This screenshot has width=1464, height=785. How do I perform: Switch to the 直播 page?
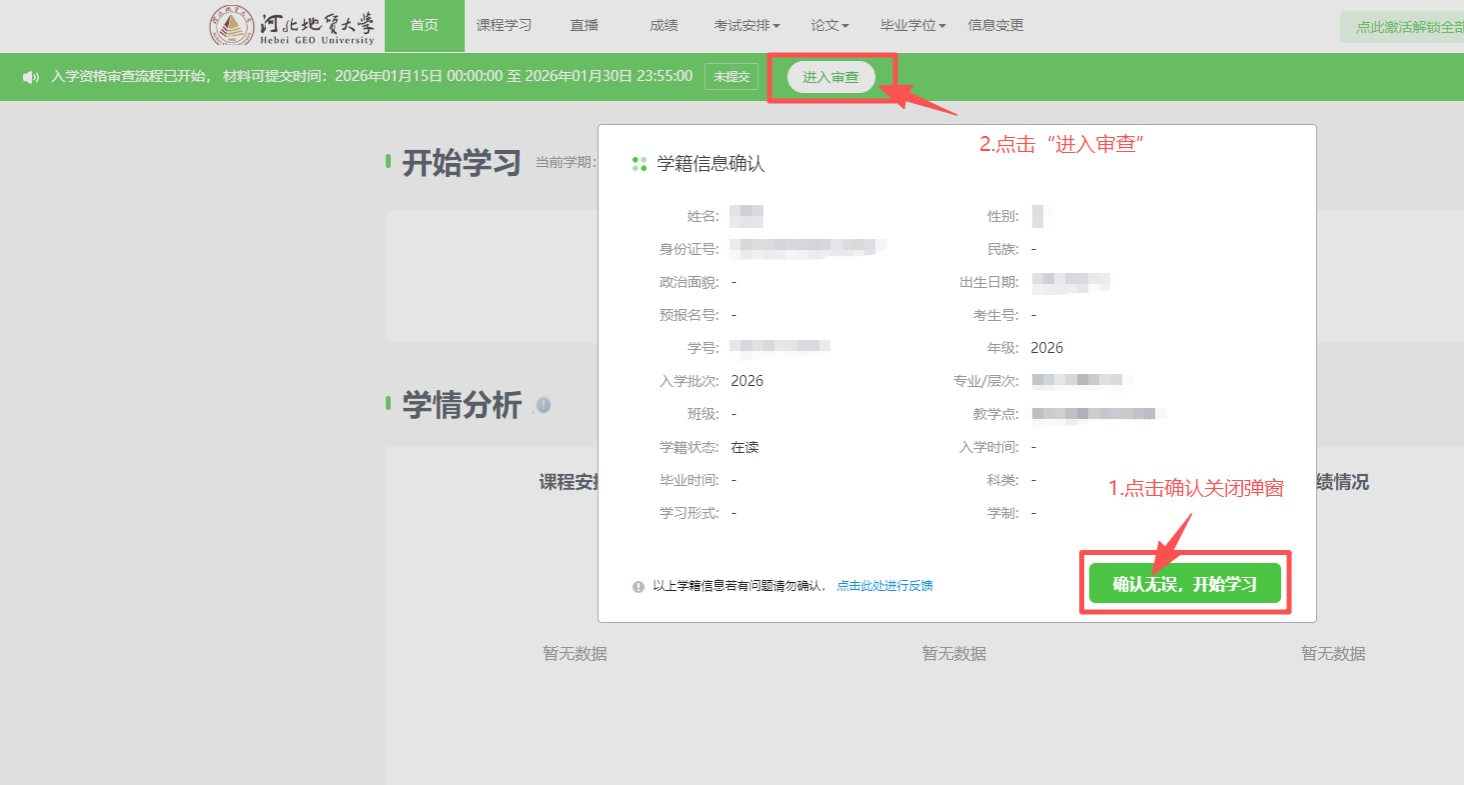tap(584, 26)
